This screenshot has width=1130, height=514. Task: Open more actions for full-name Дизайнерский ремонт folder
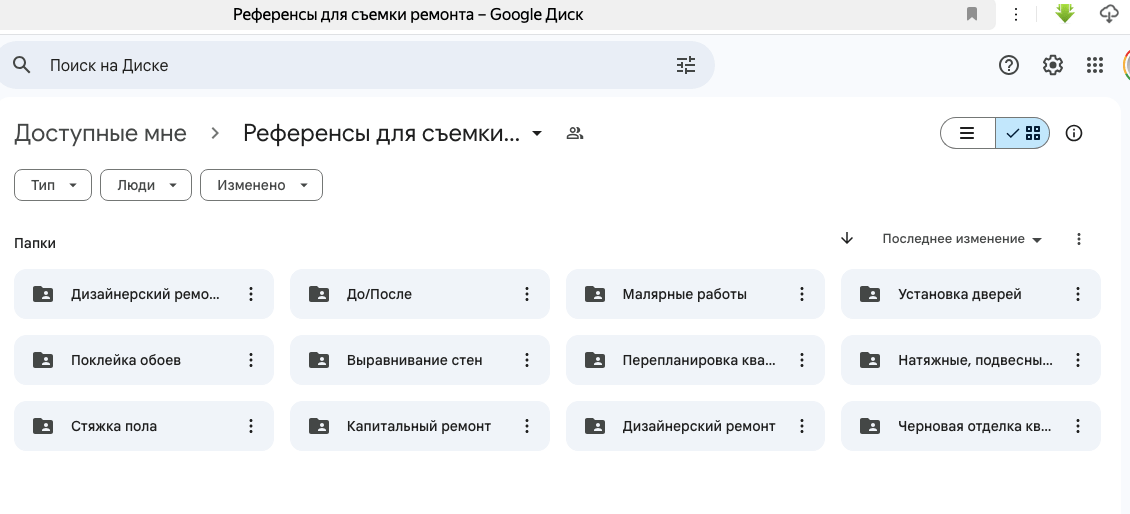pyautogui.click(x=801, y=426)
